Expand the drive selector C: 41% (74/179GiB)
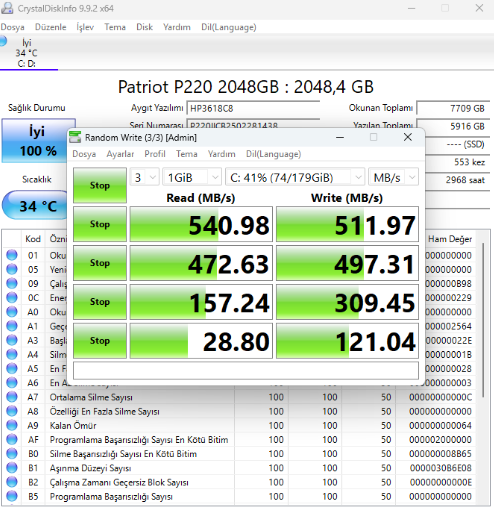The height and width of the screenshot is (511, 494). click(295, 178)
